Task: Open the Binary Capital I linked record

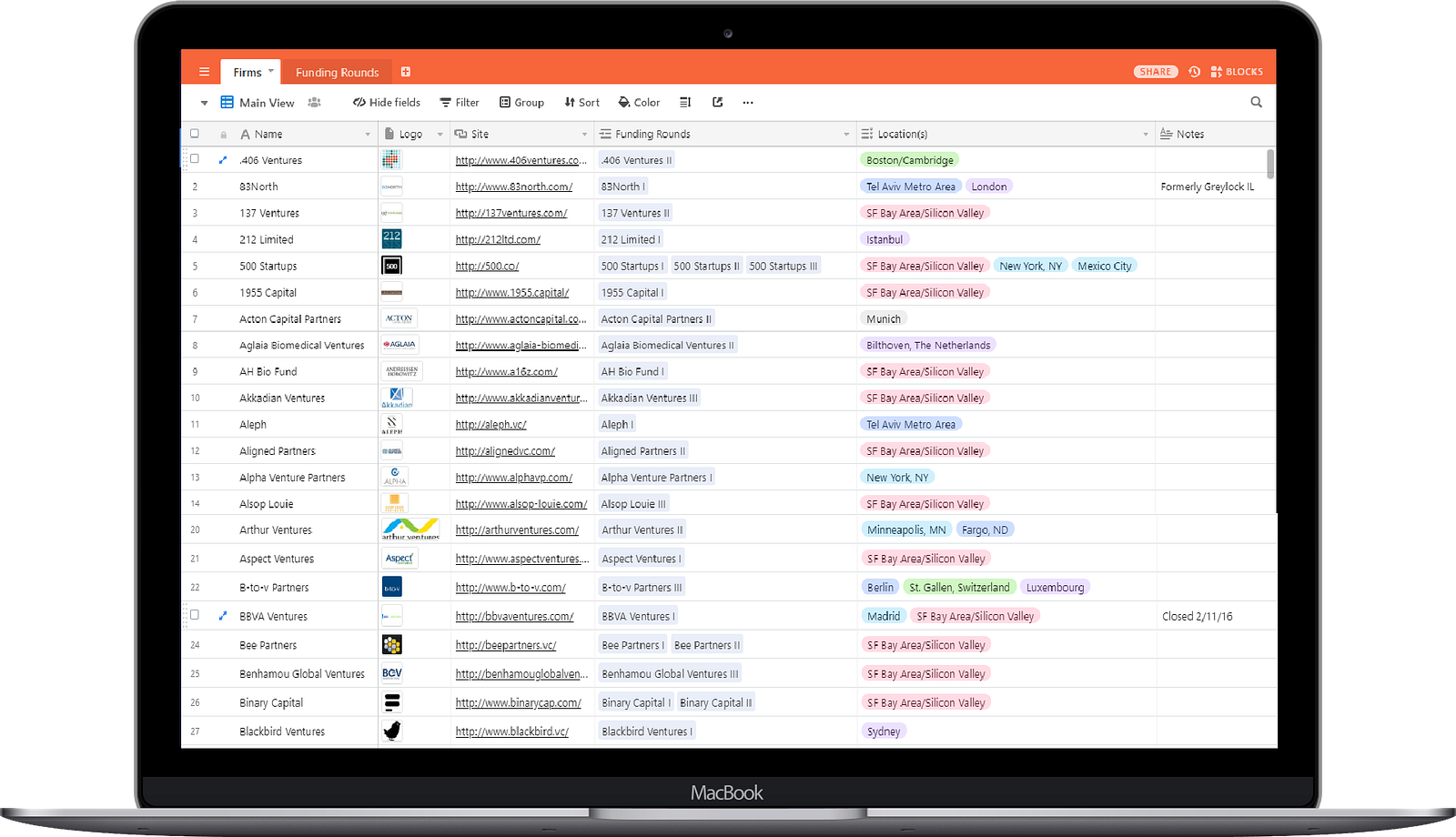Action: [636, 703]
